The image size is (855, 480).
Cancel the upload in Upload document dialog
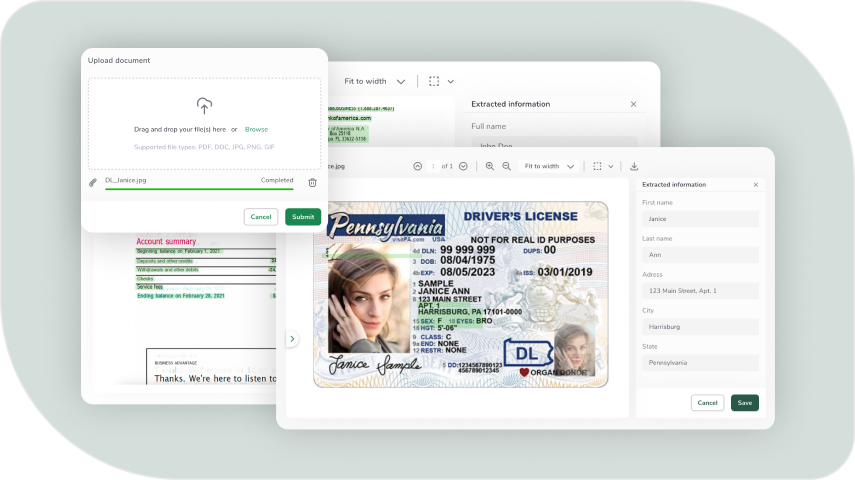pos(261,217)
